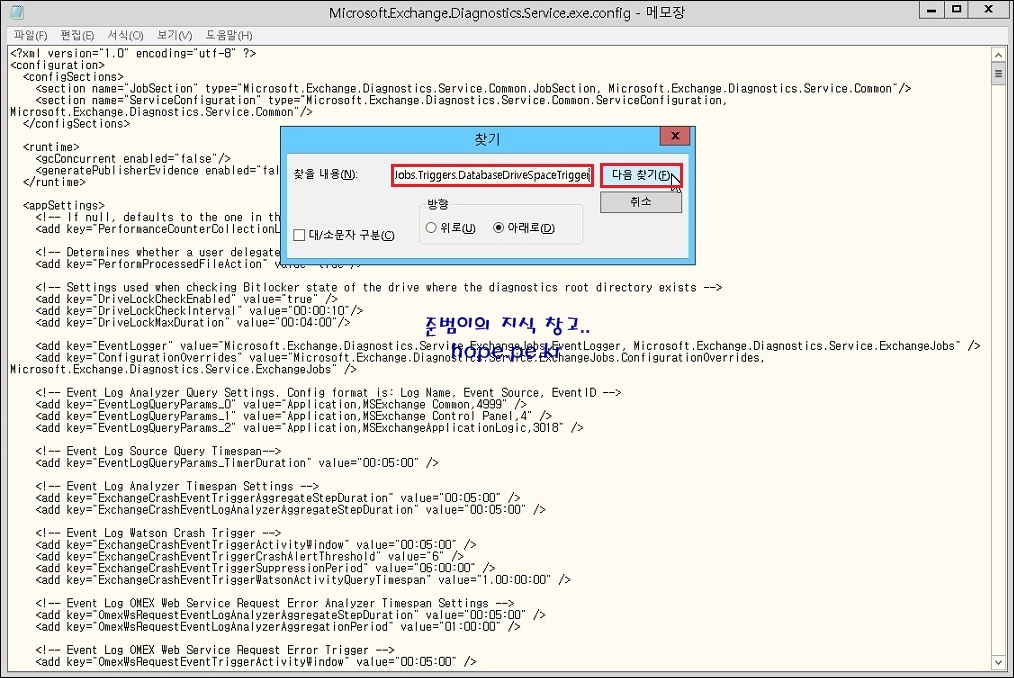
Task: Click the 'EventLogQueryParams_2' line
Action: point(309,428)
